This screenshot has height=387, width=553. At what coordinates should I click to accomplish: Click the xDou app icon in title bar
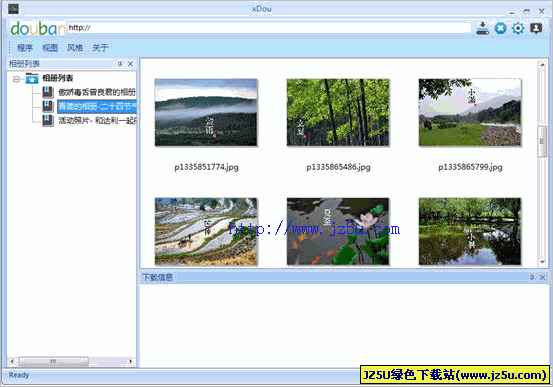click(13, 9)
